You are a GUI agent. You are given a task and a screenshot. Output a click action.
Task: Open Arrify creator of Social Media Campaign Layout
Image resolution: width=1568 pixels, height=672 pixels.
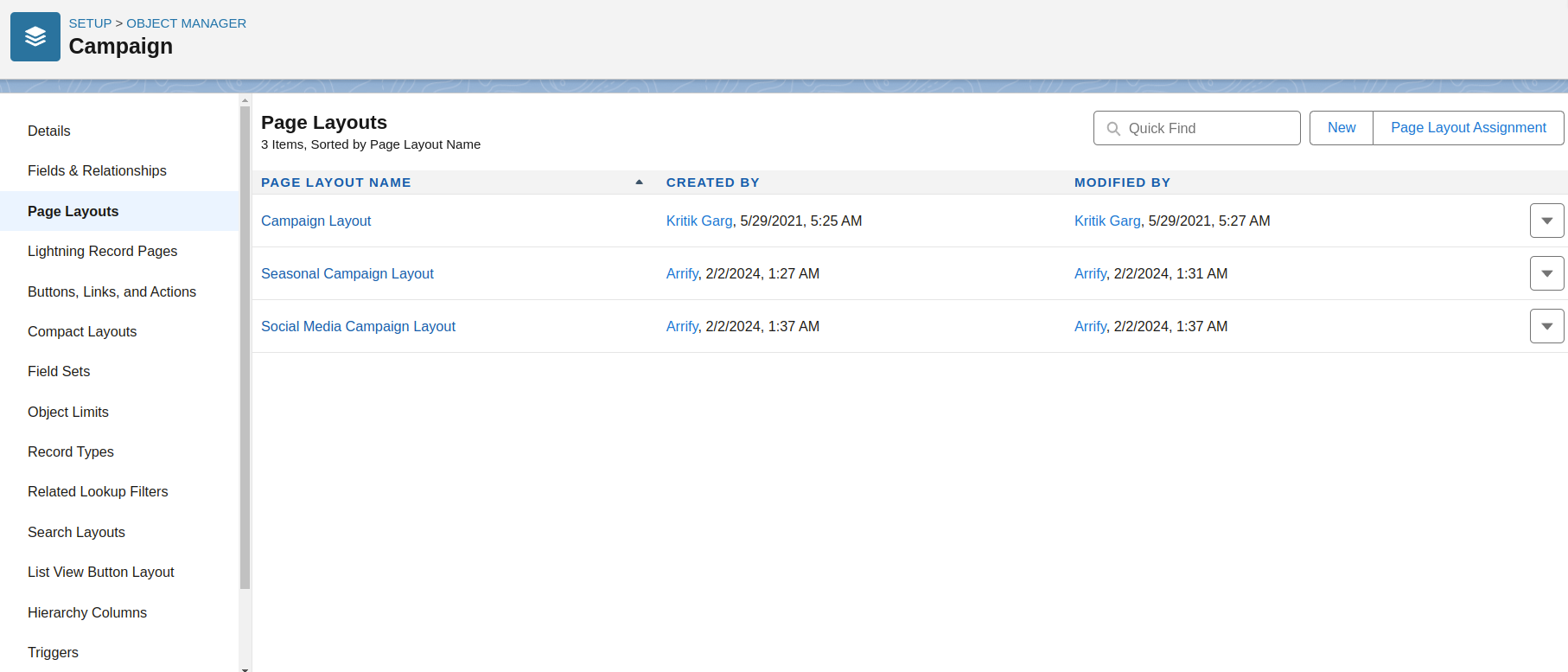coord(682,326)
